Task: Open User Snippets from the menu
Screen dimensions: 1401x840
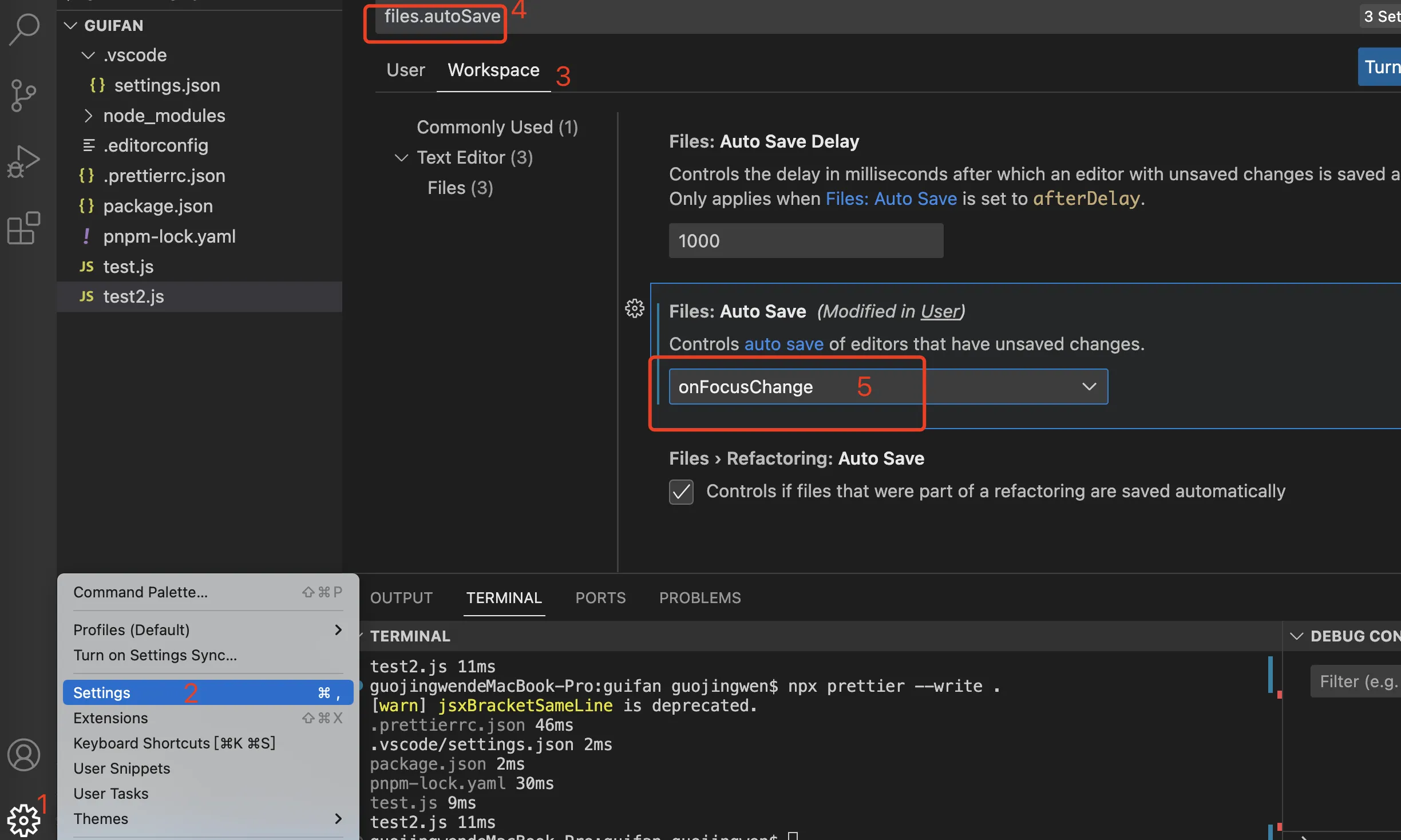Action: (x=208, y=768)
